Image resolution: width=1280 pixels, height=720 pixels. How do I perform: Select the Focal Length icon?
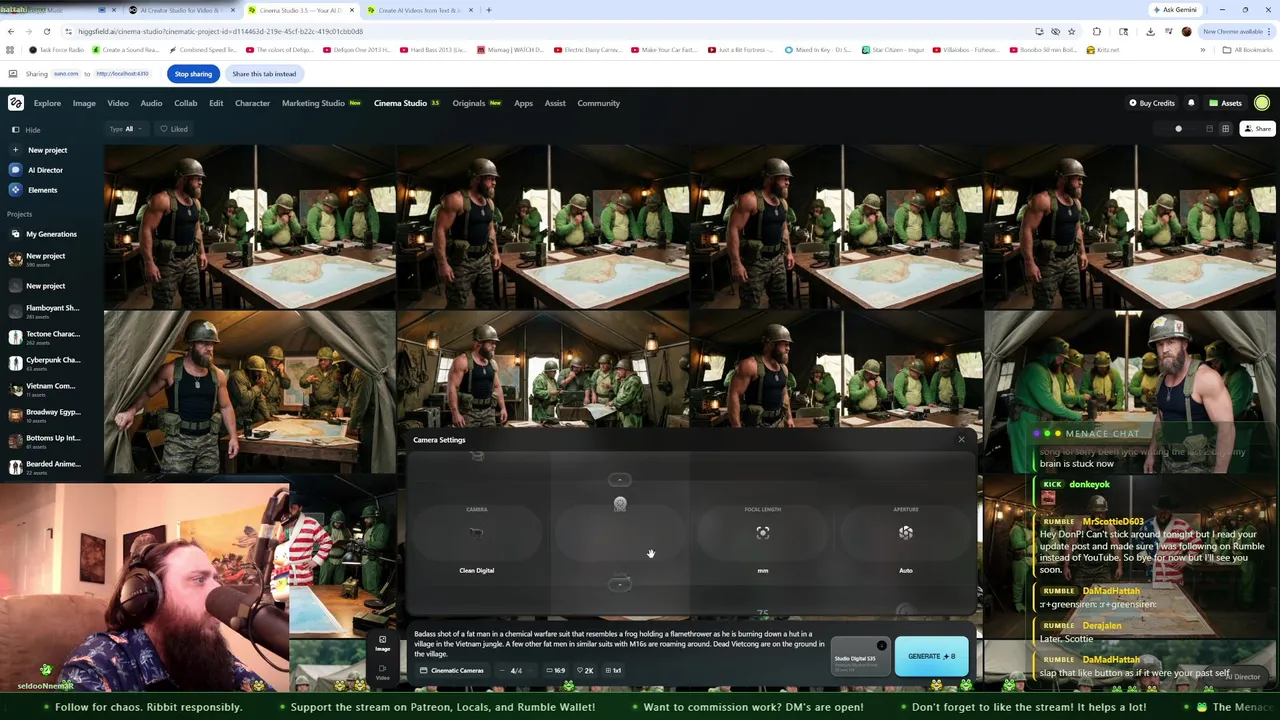click(763, 533)
